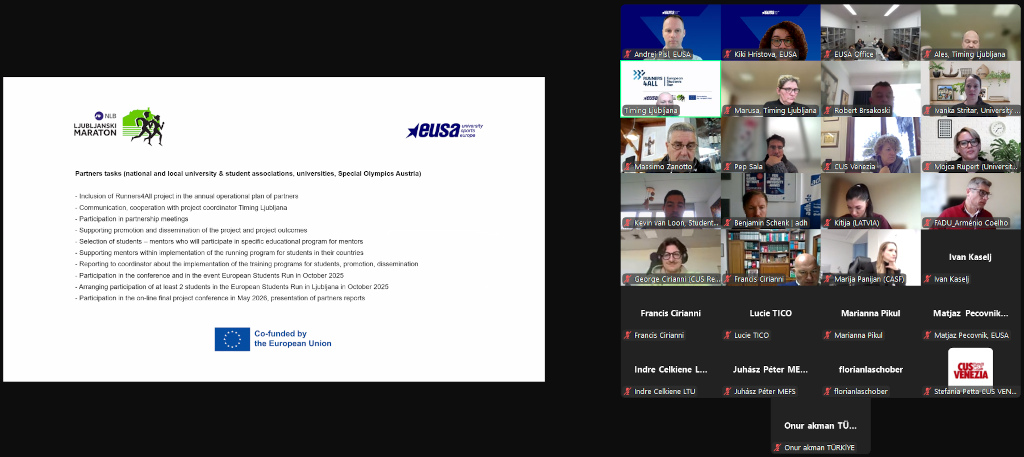Click muted mic icon beside Juhász Péter MEFS
Screen dimensions: 1024x457
pyautogui.click(x=728, y=391)
